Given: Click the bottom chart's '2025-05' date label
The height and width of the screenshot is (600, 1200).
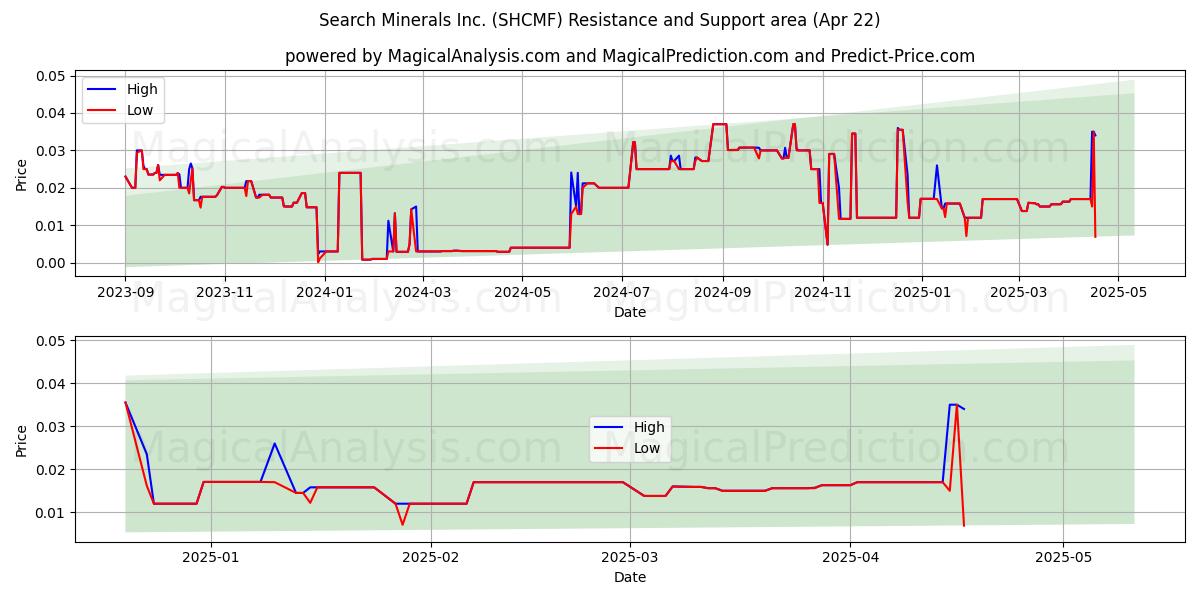Looking at the screenshot, I should coord(1064,557).
